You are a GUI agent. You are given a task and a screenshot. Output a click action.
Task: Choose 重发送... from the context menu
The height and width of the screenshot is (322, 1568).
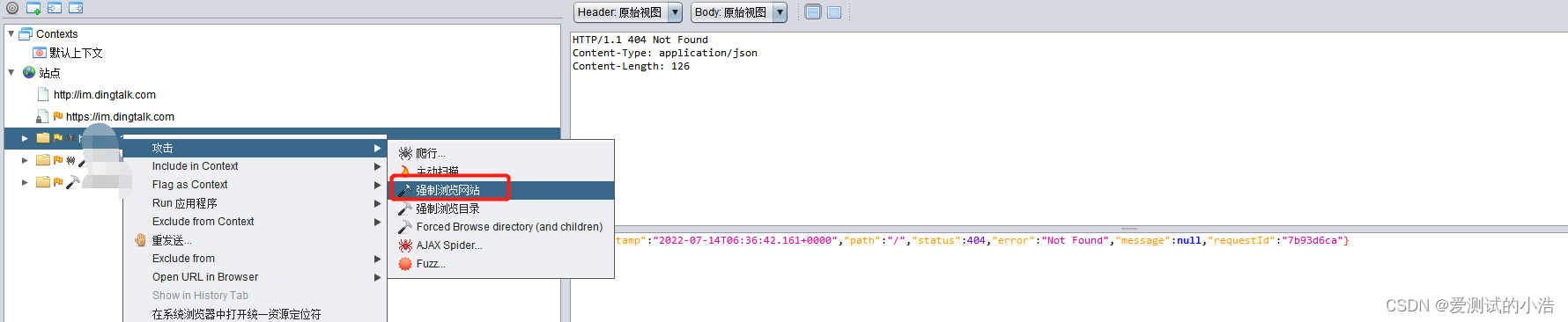[255, 240]
